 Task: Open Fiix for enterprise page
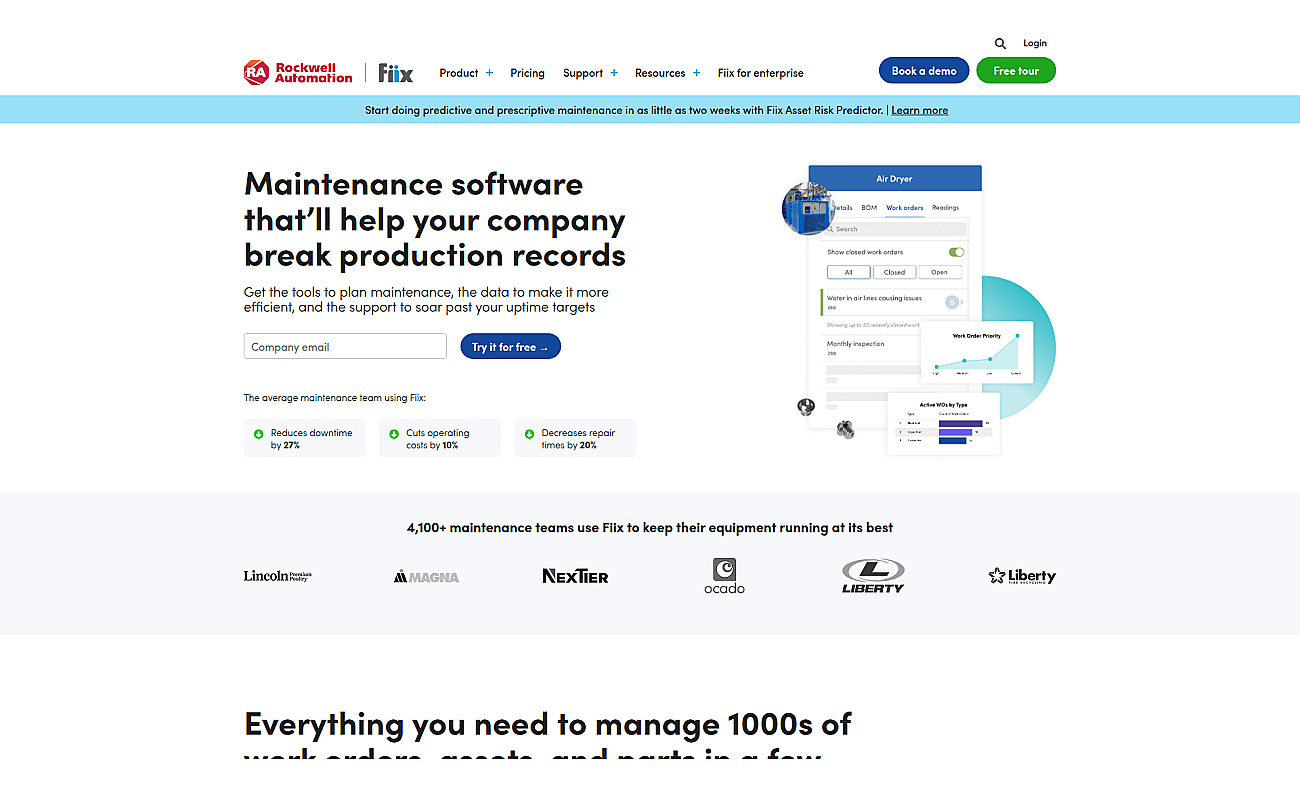[760, 73]
